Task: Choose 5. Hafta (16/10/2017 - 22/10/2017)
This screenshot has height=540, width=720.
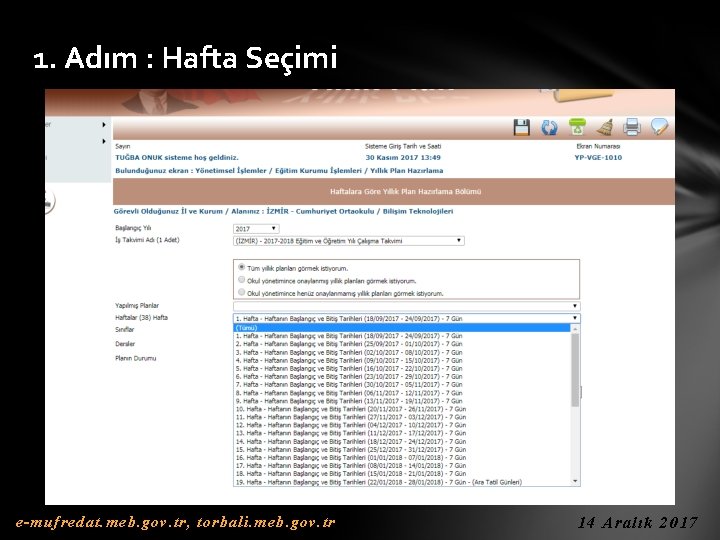Action: [402, 368]
